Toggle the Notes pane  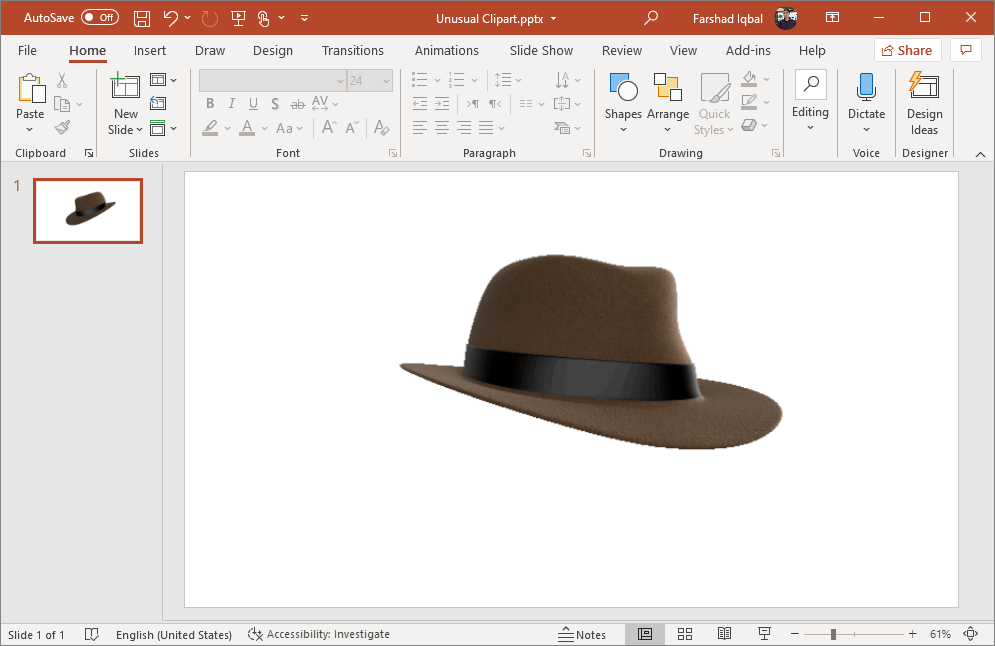point(582,634)
